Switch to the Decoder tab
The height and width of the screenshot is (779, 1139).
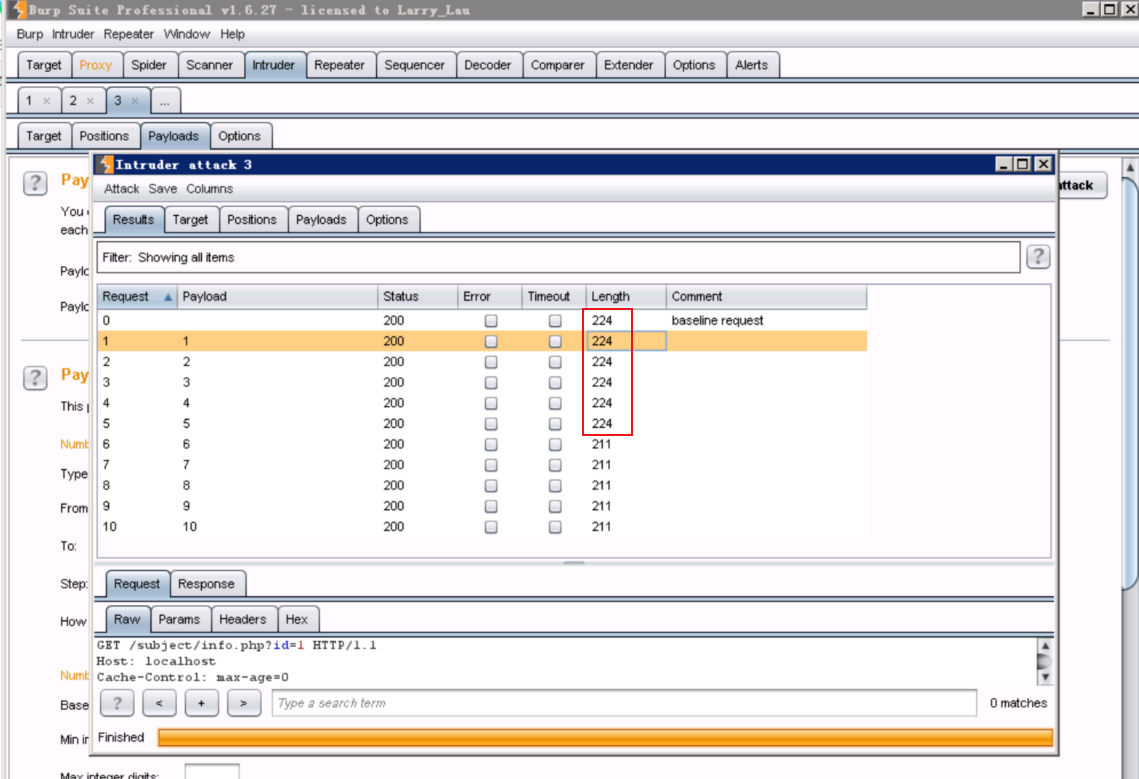click(x=487, y=65)
